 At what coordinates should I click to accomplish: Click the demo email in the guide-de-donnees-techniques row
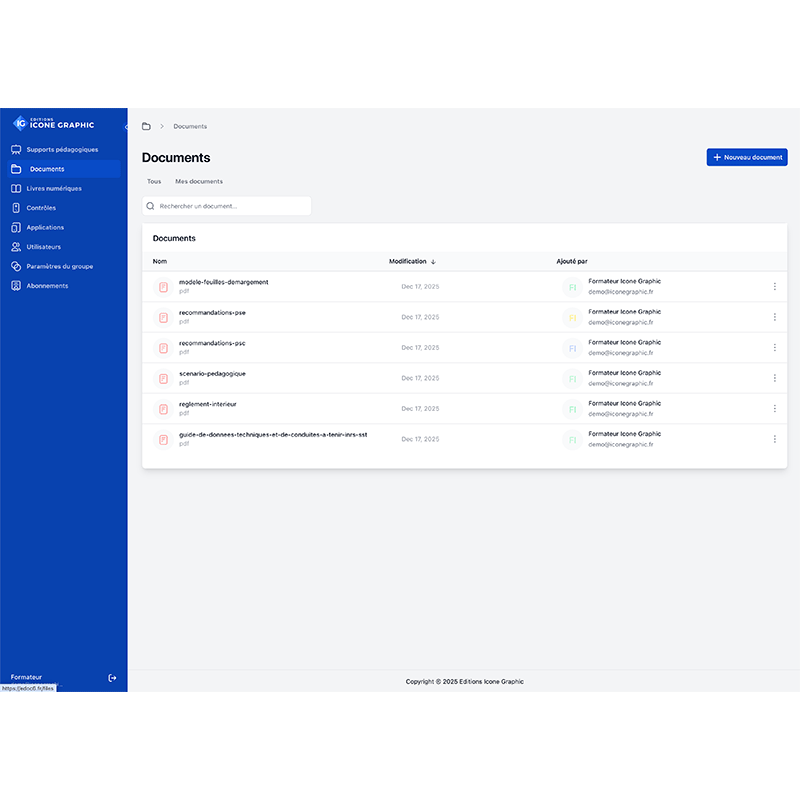(621, 444)
